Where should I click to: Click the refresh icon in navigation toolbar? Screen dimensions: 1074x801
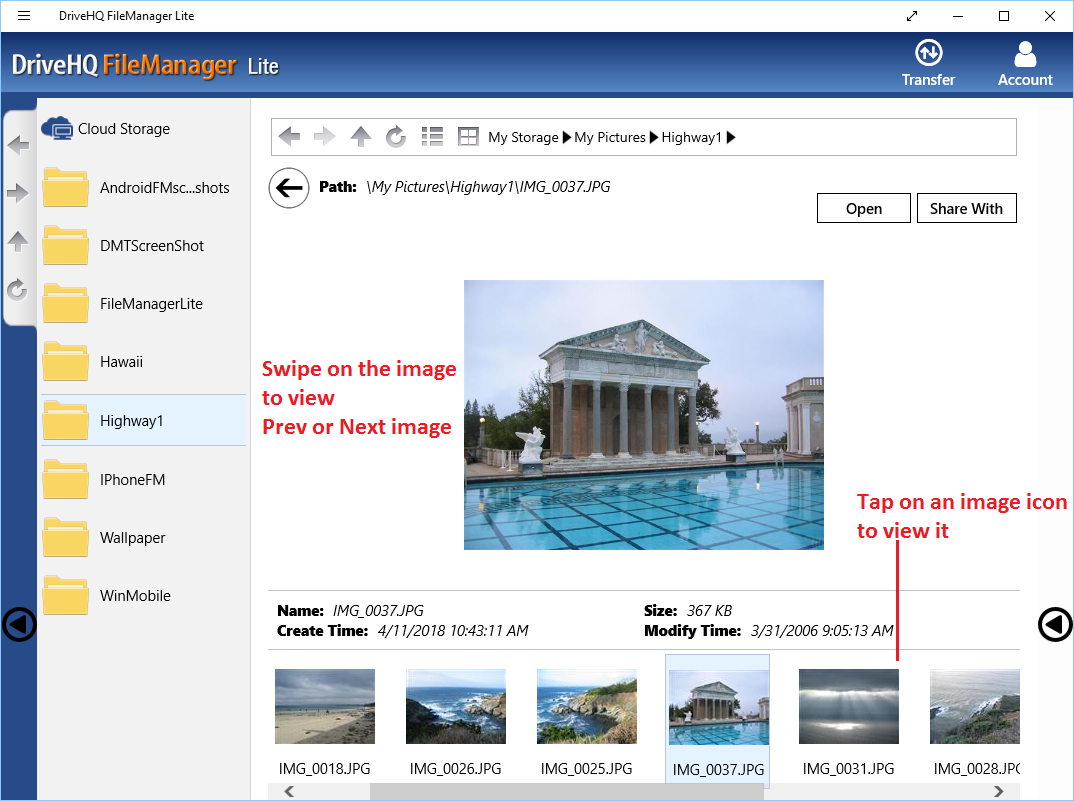[x=396, y=137]
